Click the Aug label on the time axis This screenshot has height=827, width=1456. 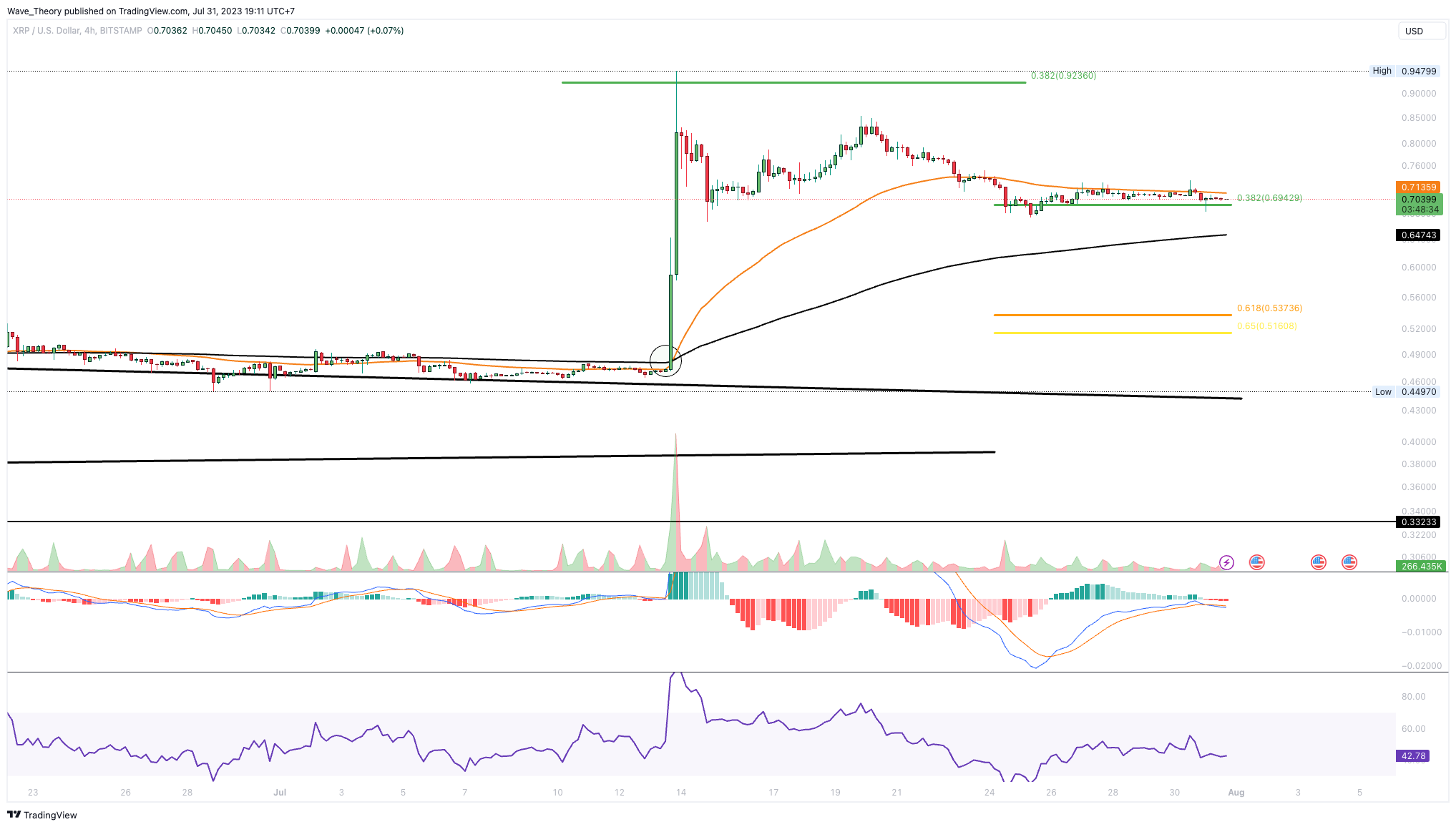1236,792
